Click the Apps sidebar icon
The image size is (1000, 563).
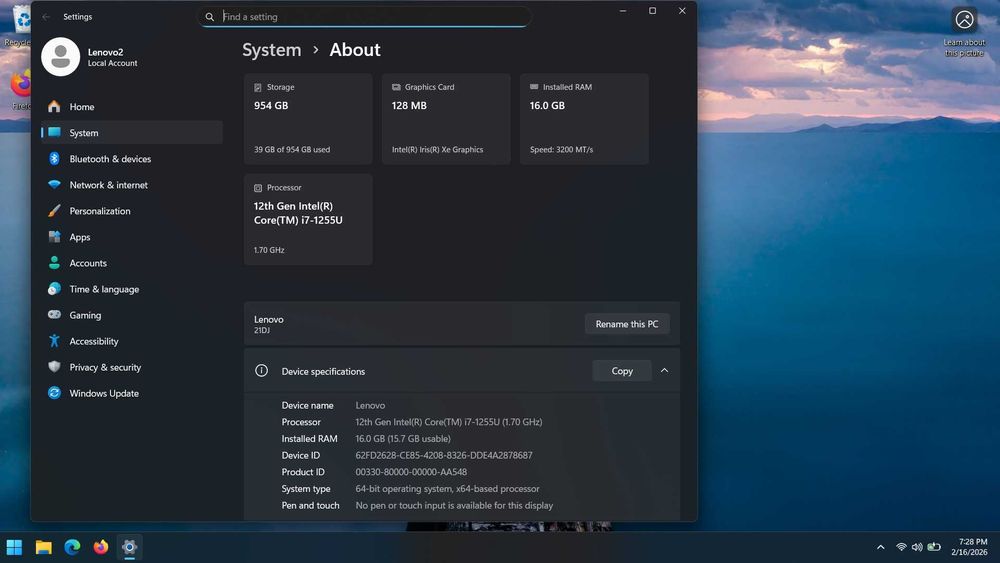point(54,237)
